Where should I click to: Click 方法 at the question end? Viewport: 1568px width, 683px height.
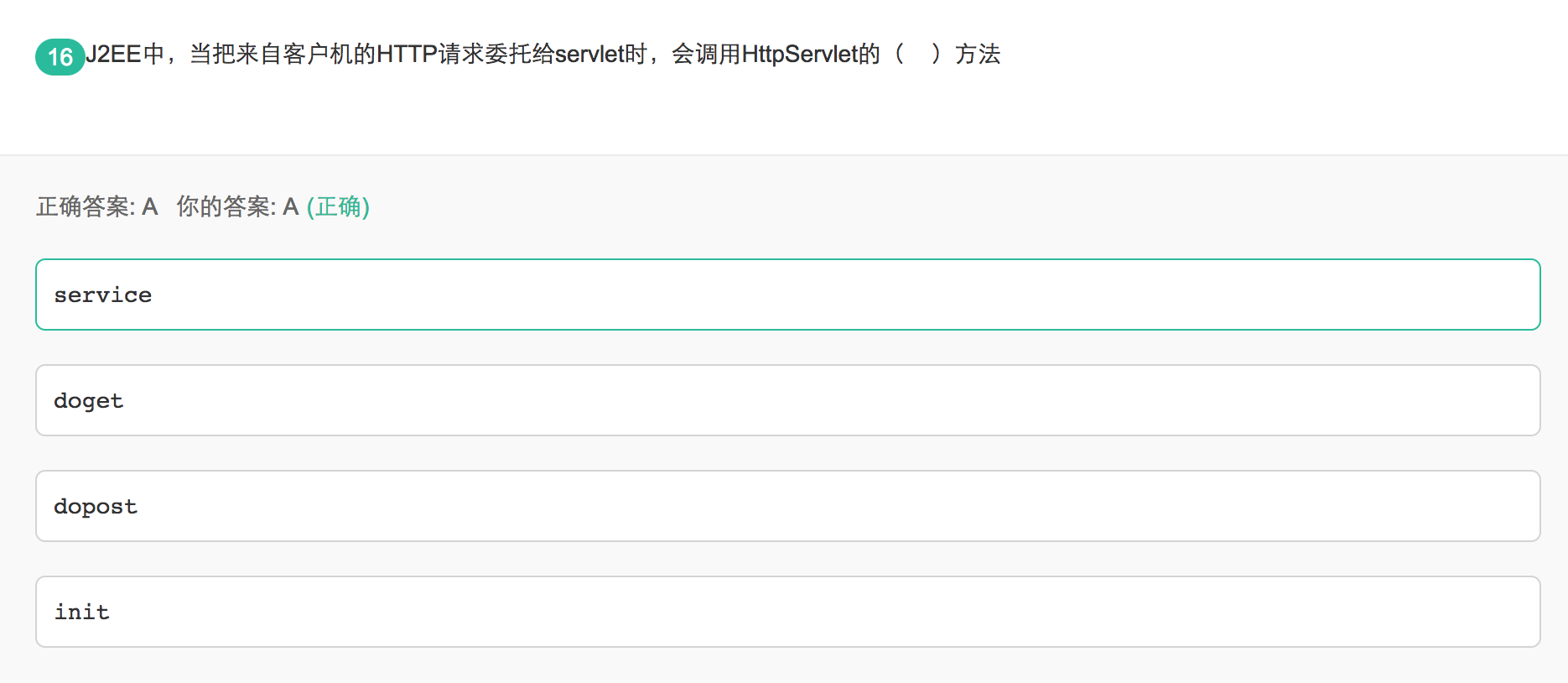tap(978, 55)
